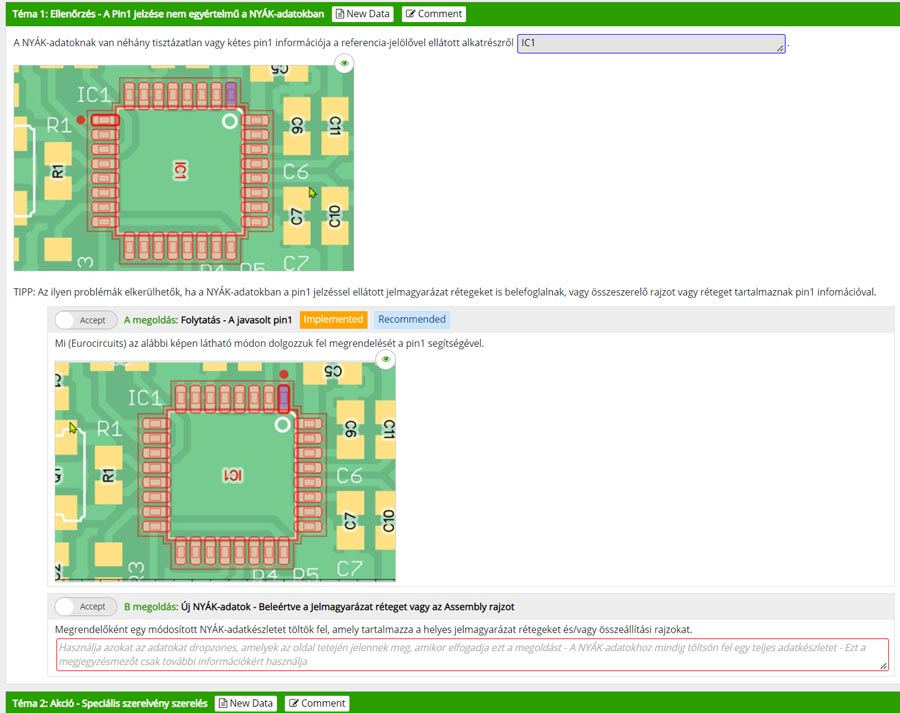Toggle eye icon on top PCB image

click(x=344, y=64)
